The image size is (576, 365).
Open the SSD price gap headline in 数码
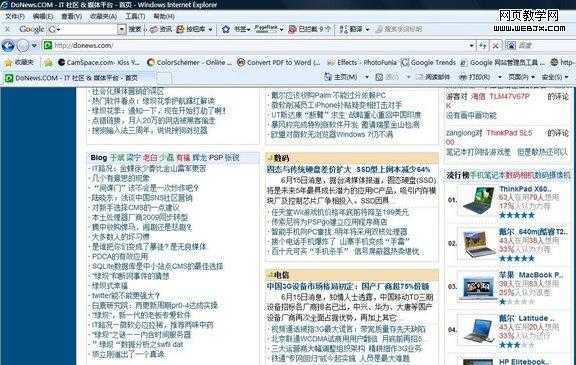(348, 169)
